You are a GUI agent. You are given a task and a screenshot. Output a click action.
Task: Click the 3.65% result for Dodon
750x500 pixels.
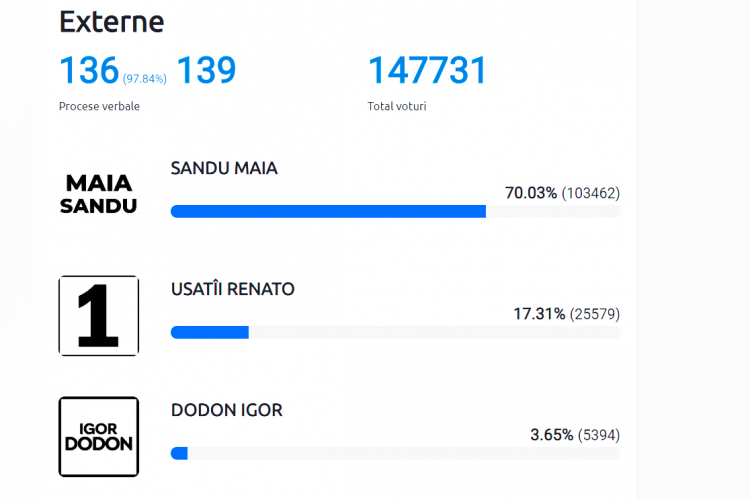pyautogui.click(x=551, y=435)
